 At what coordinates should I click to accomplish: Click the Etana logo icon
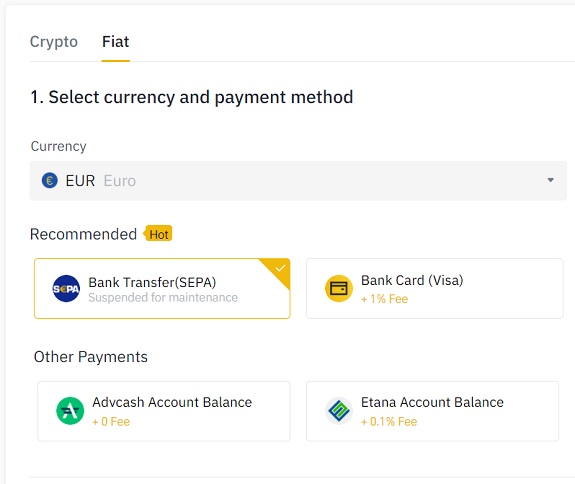pos(339,411)
